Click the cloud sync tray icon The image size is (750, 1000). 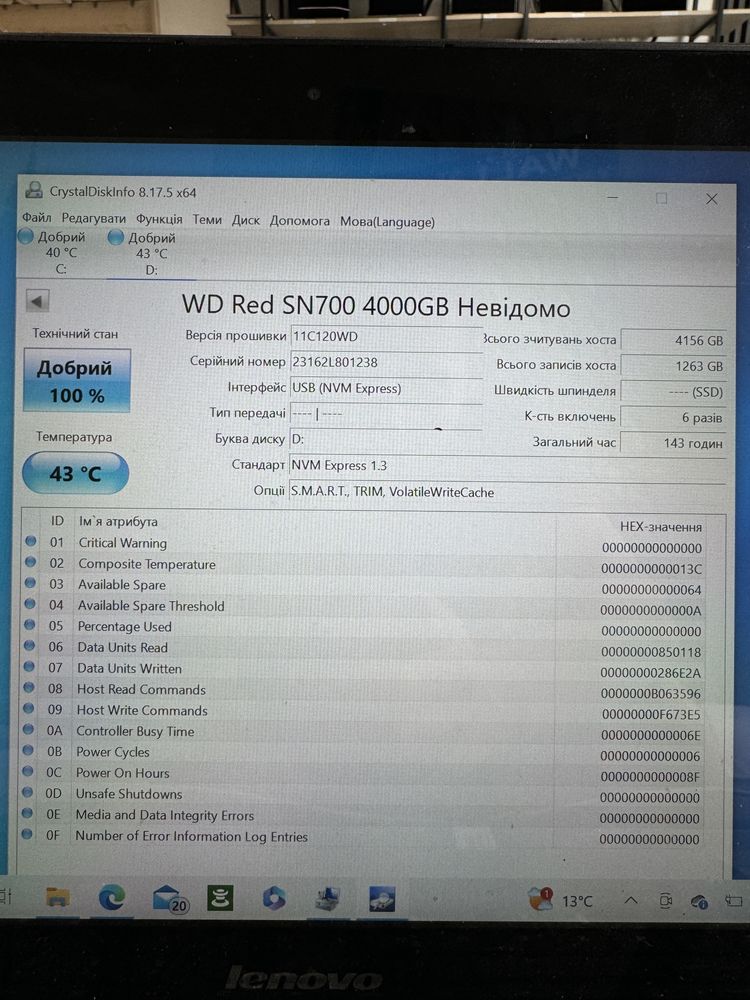[700, 901]
